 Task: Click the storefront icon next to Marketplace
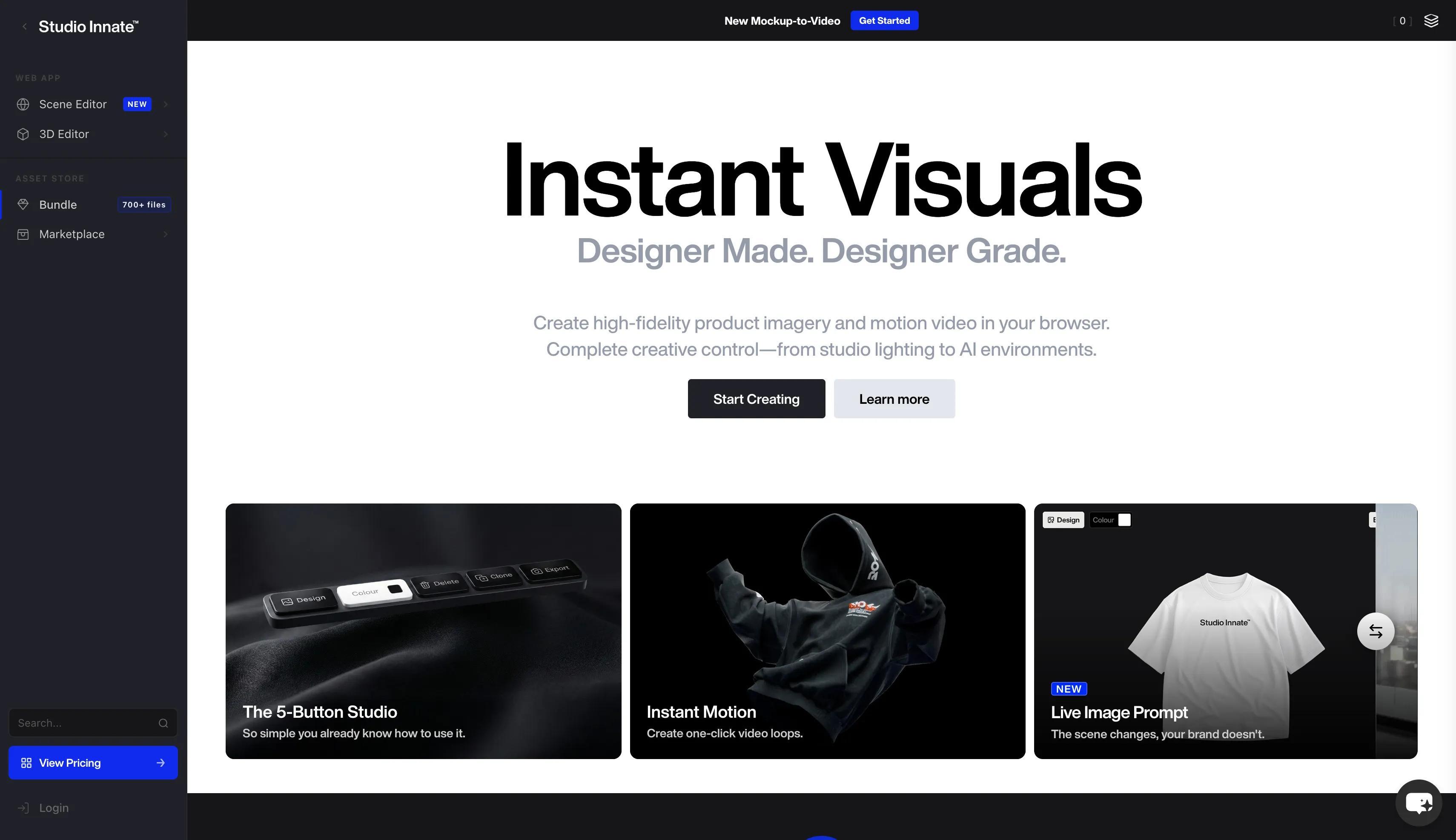coord(23,234)
